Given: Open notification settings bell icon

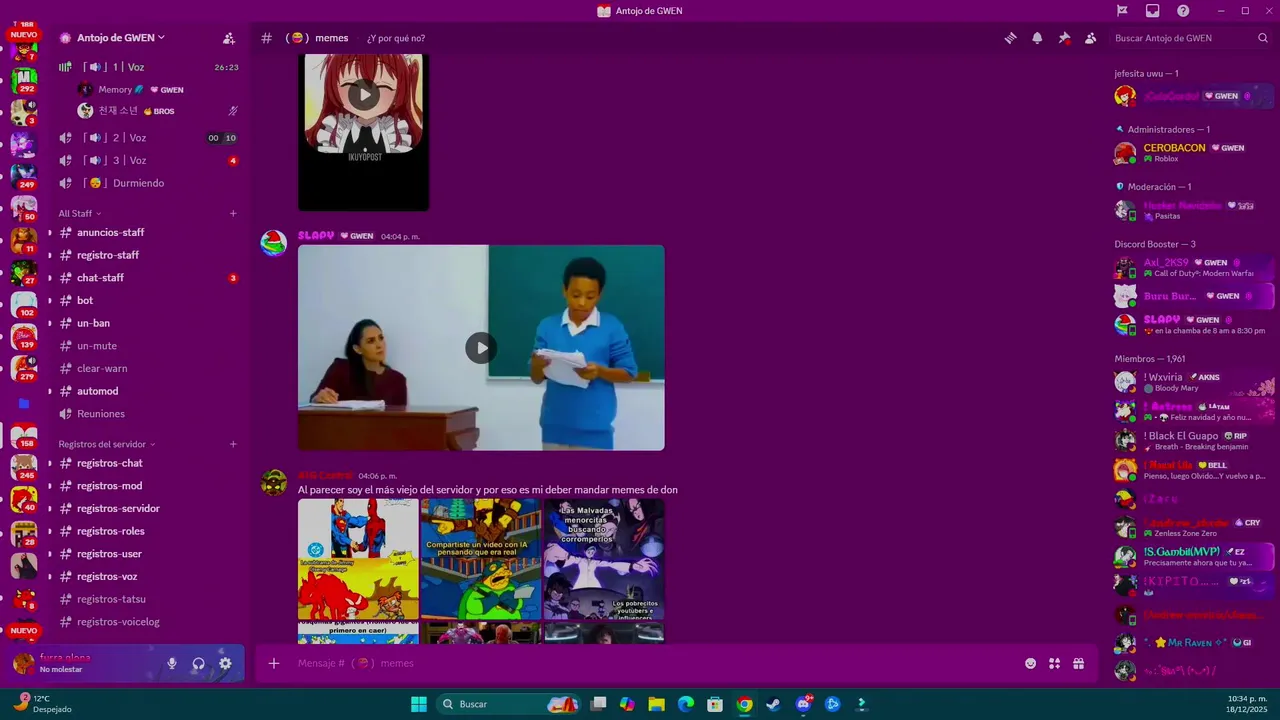Looking at the screenshot, I should (x=1037, y=38).
